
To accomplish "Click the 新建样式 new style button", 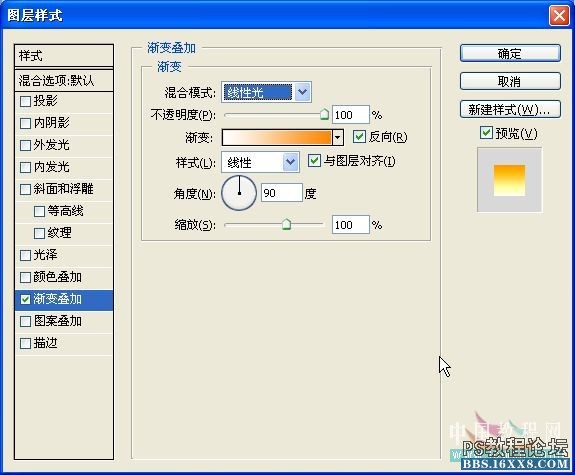I will (510, 109).
